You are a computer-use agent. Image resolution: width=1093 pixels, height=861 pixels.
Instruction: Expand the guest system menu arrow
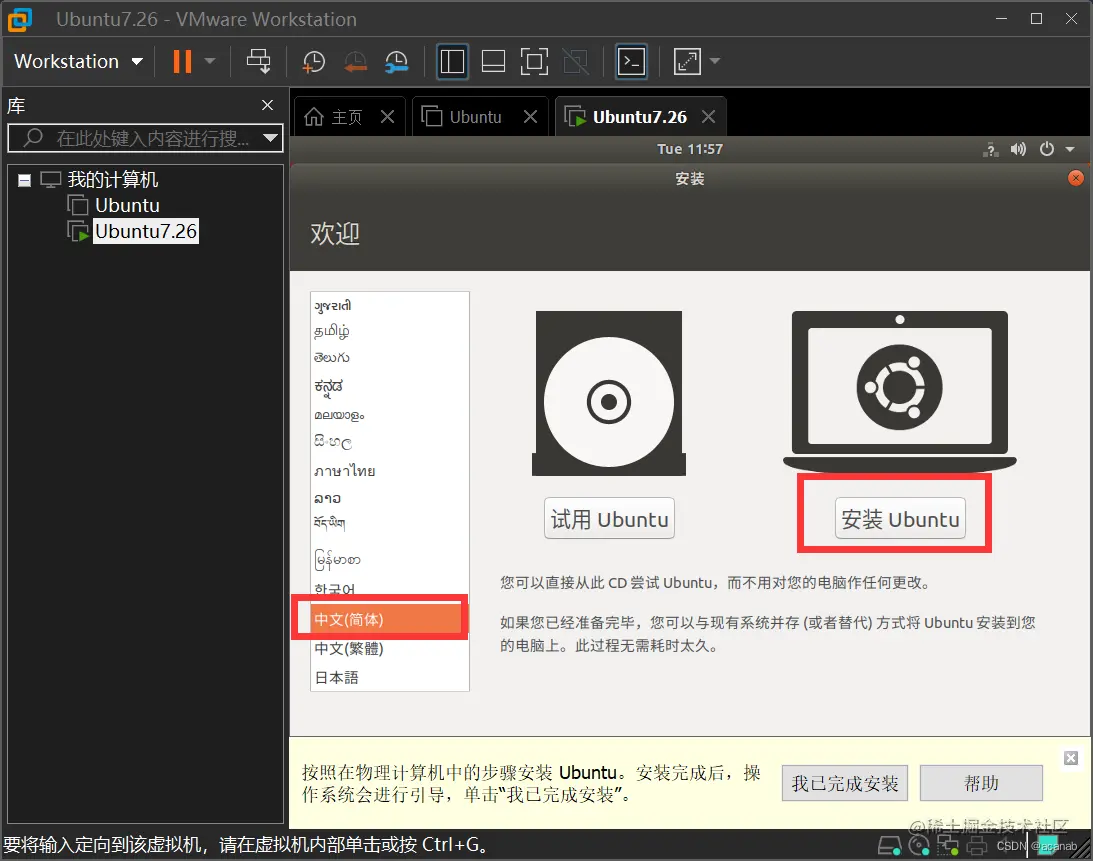[x=1070, y=149]
